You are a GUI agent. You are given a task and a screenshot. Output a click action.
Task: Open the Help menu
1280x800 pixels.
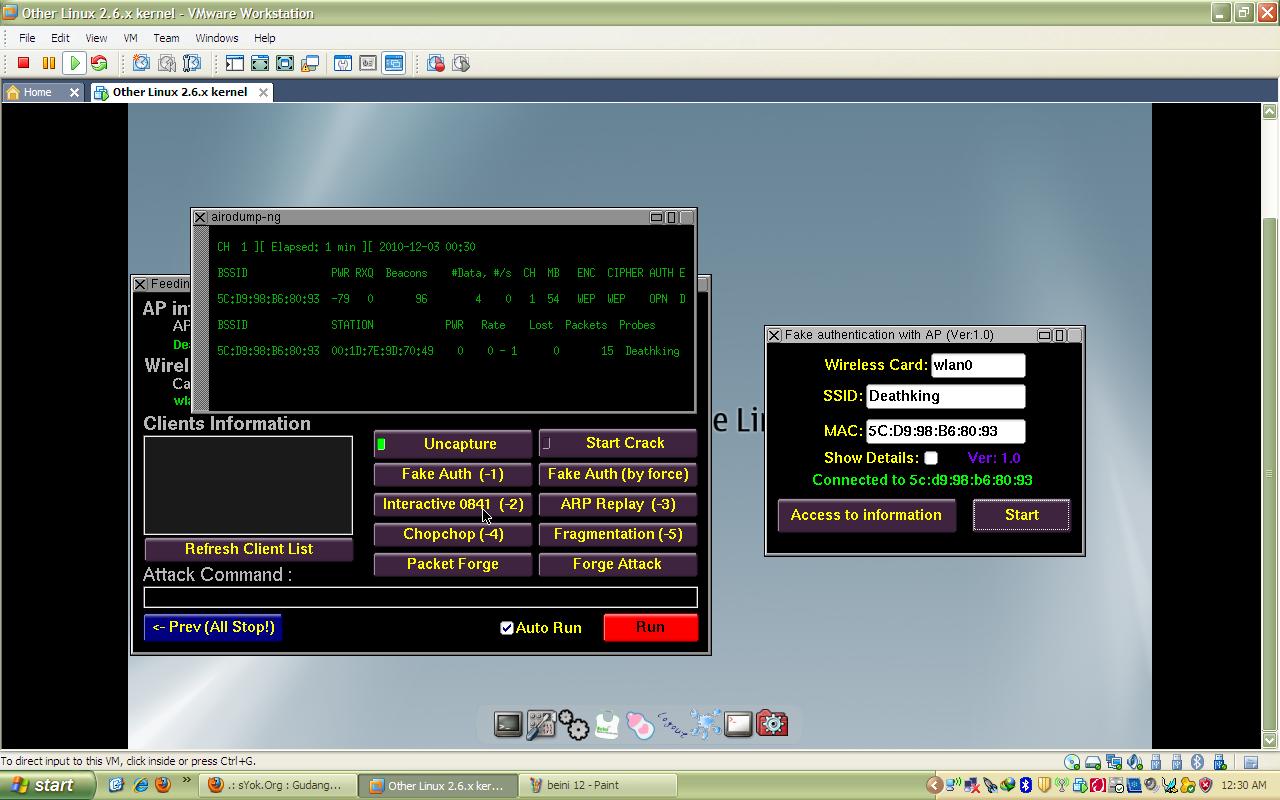click(x=264, y=38)
